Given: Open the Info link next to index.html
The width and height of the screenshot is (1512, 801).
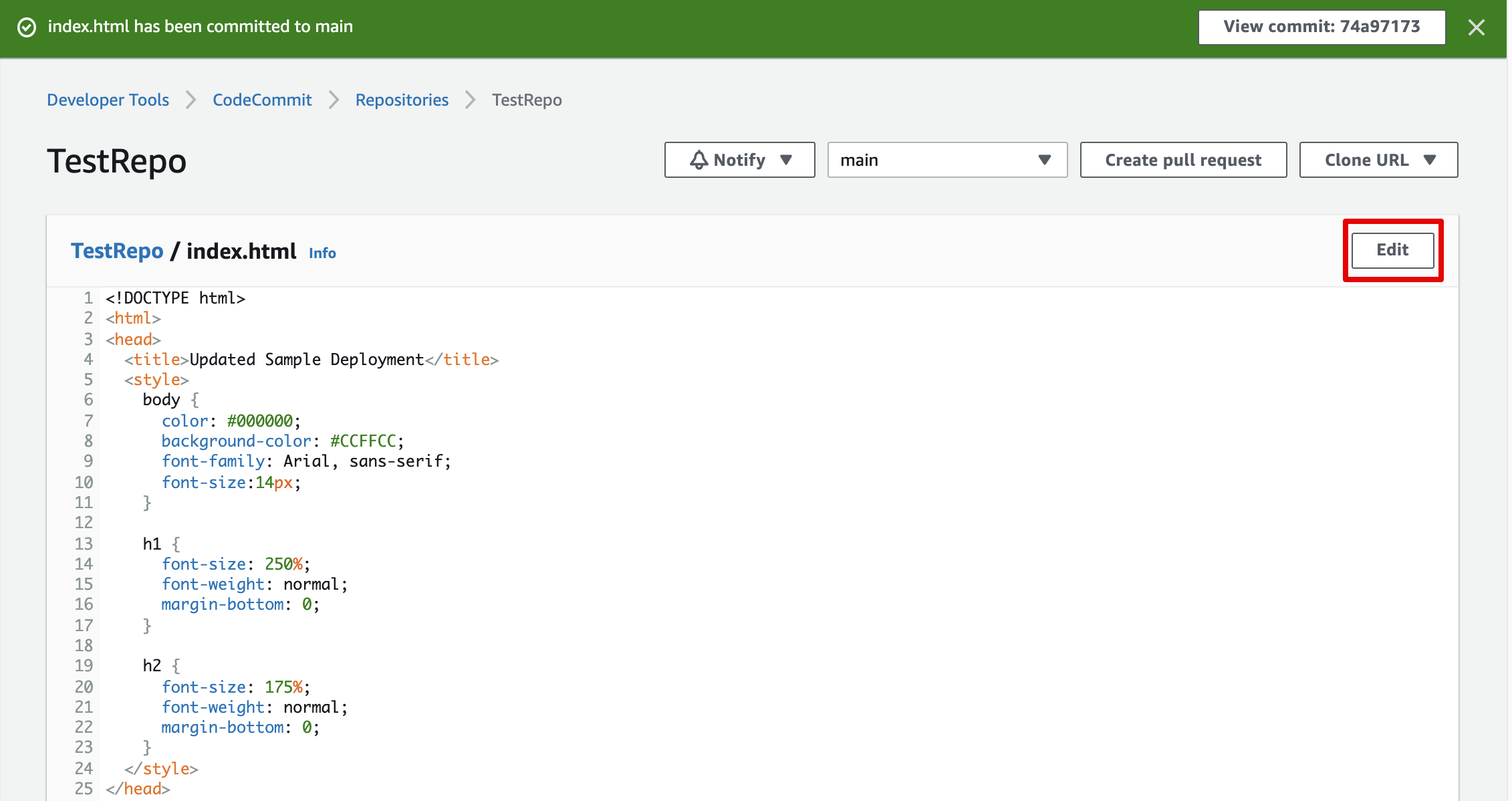Looking at the screenshot, I should point(322,253).
